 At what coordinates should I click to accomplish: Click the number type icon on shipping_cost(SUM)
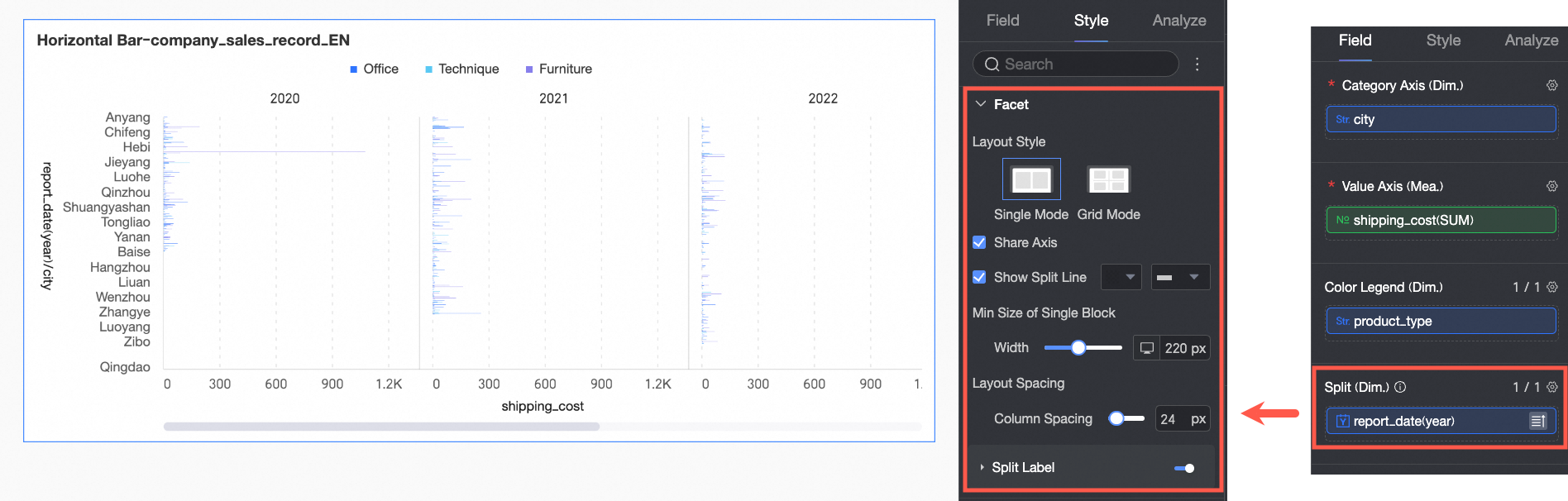[x=1342, y=221]
